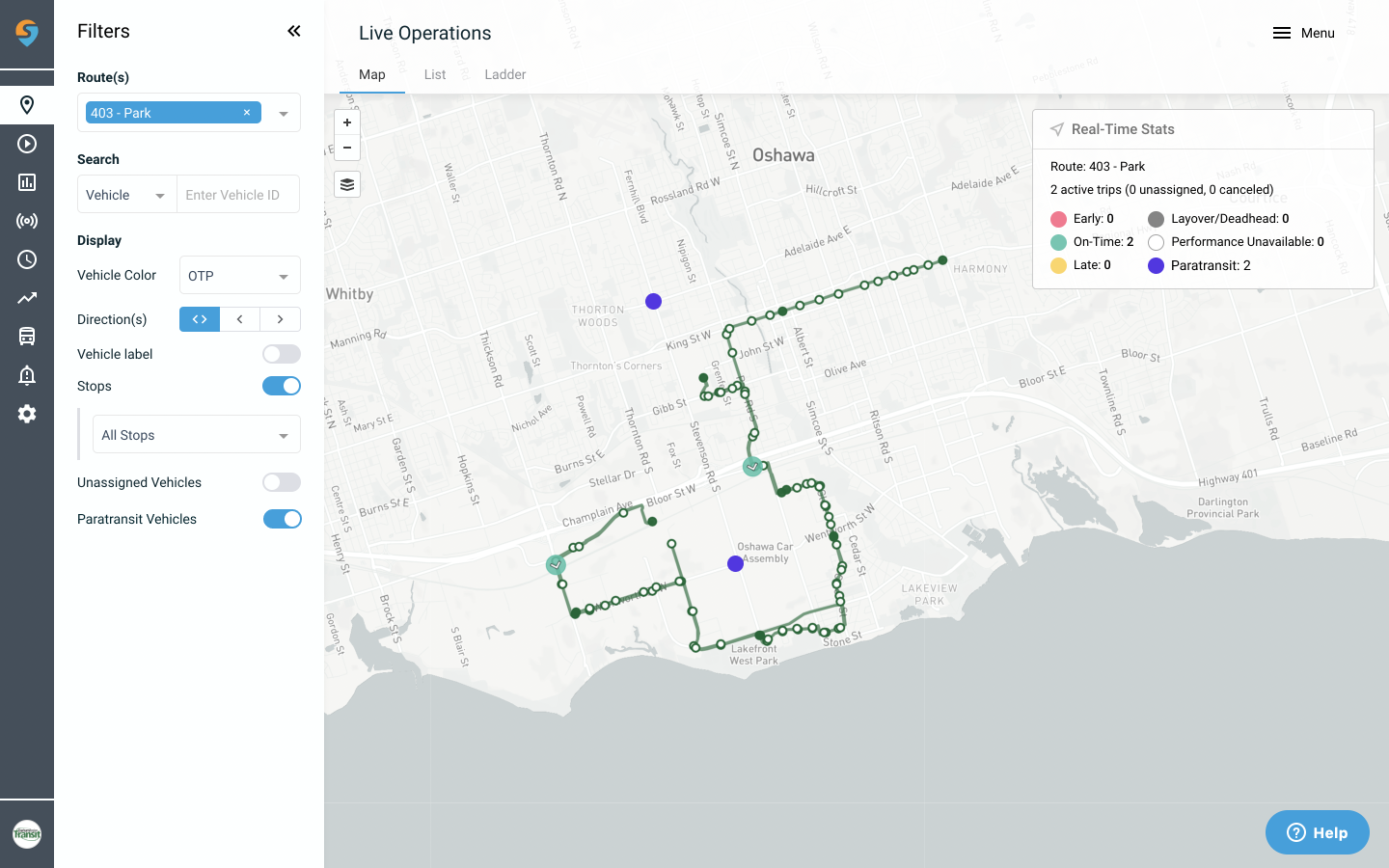The width and height of the screenshot is (1389, 868).
Task: Disable the Stops toggle
Action: pos(281,385)
